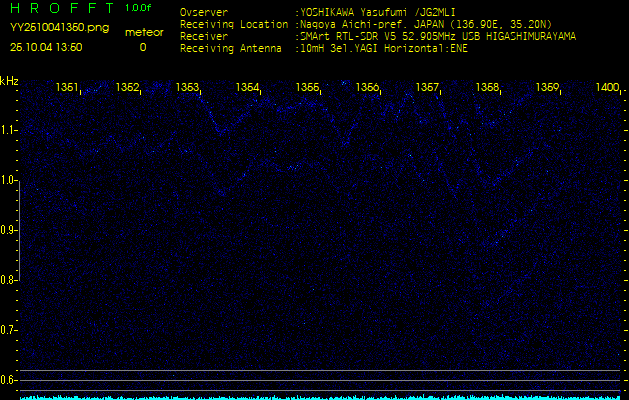Click the 1.0.0f version label
Screen dimensions: 629x400
[138, 8]
